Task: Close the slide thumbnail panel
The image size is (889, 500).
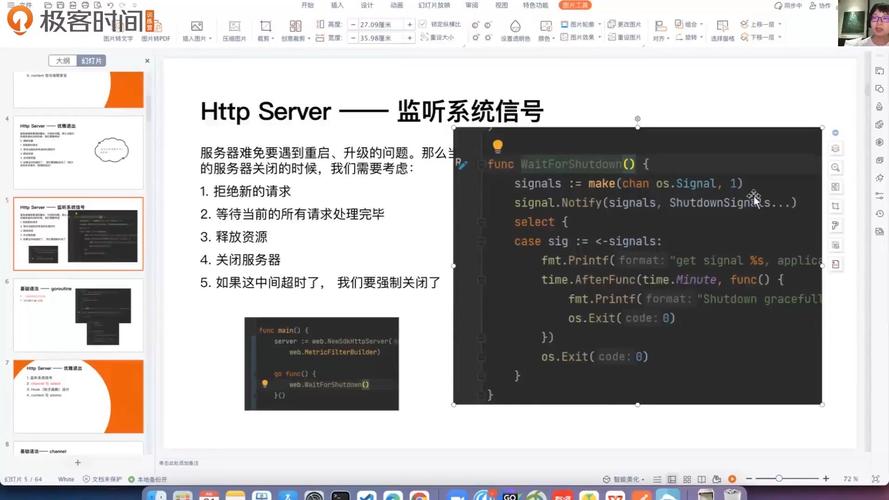Action: click(x=147, y=61)
